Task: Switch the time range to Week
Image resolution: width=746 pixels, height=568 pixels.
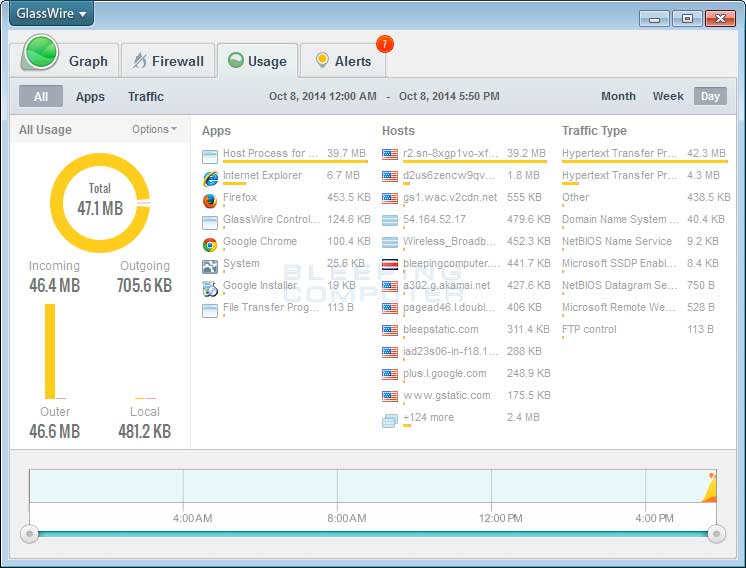Action: click(667, 96)
